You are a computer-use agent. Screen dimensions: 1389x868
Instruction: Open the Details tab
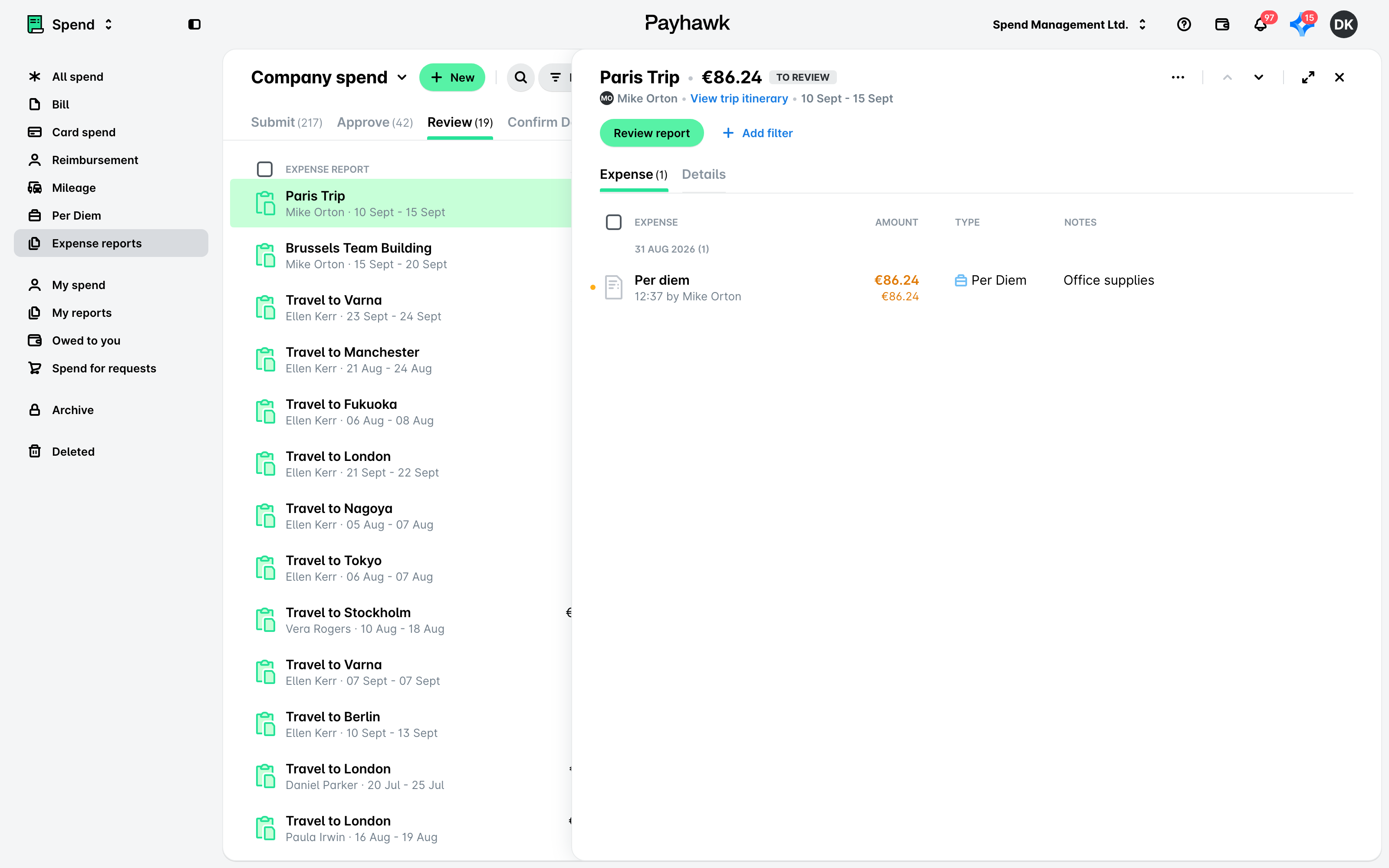(x=703, y=174)
